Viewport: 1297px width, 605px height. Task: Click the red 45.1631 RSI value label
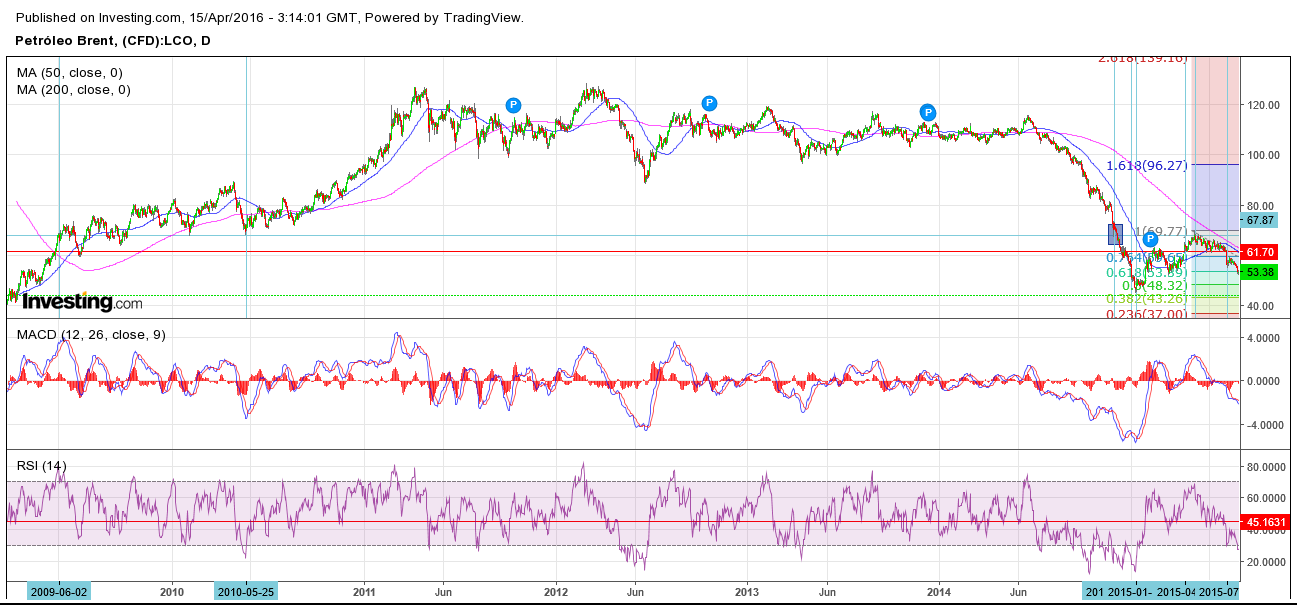coord(1265,521)
